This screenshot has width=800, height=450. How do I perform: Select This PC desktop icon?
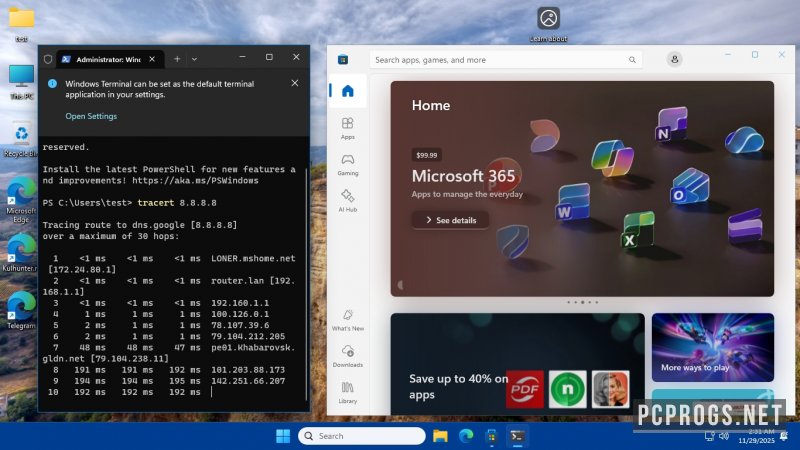point(21,82)
